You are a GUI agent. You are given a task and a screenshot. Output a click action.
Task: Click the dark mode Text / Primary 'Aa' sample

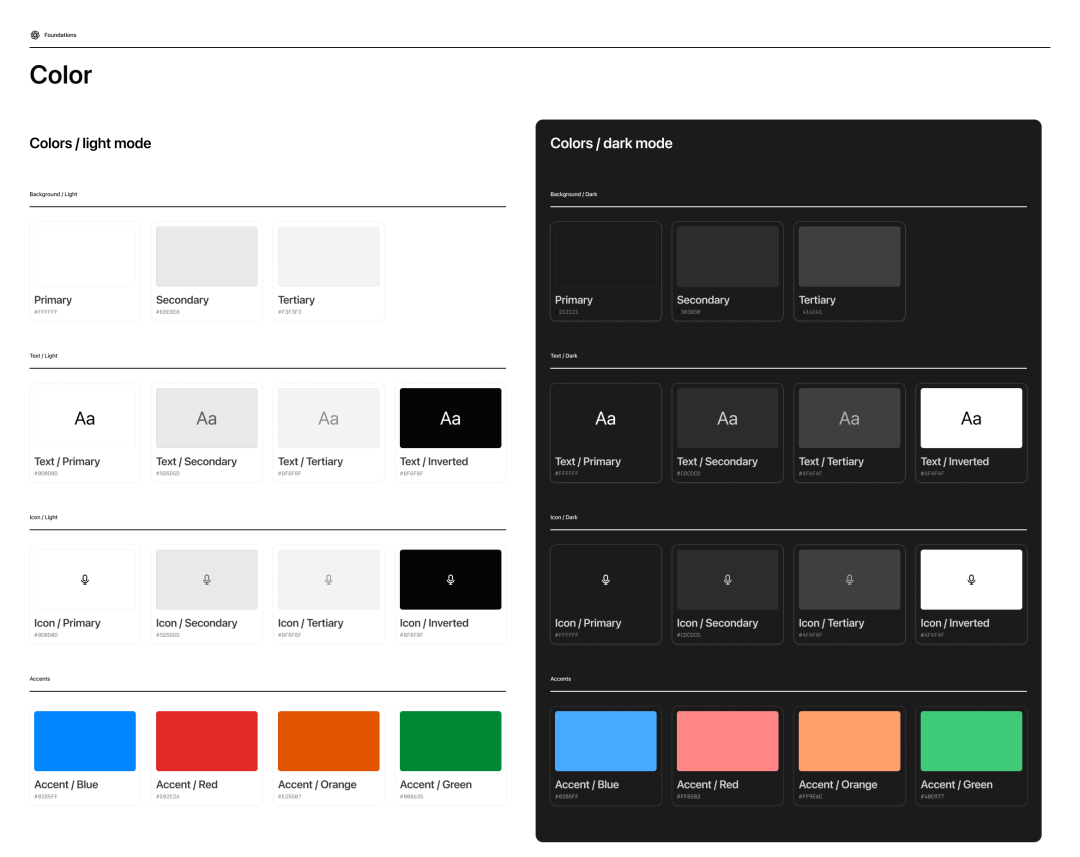606,418
